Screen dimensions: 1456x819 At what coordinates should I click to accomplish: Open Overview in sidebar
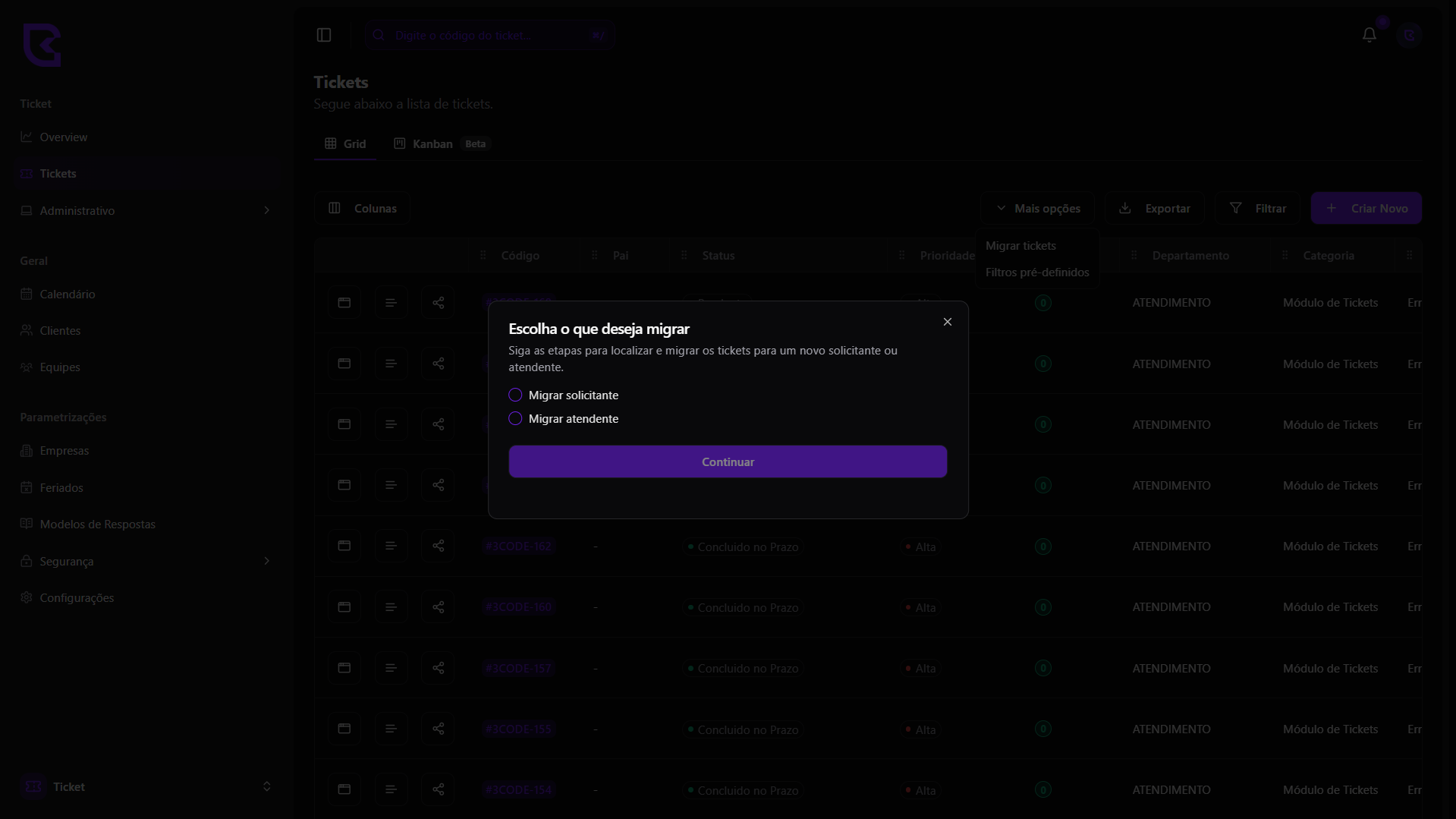[x=63, y=137]
